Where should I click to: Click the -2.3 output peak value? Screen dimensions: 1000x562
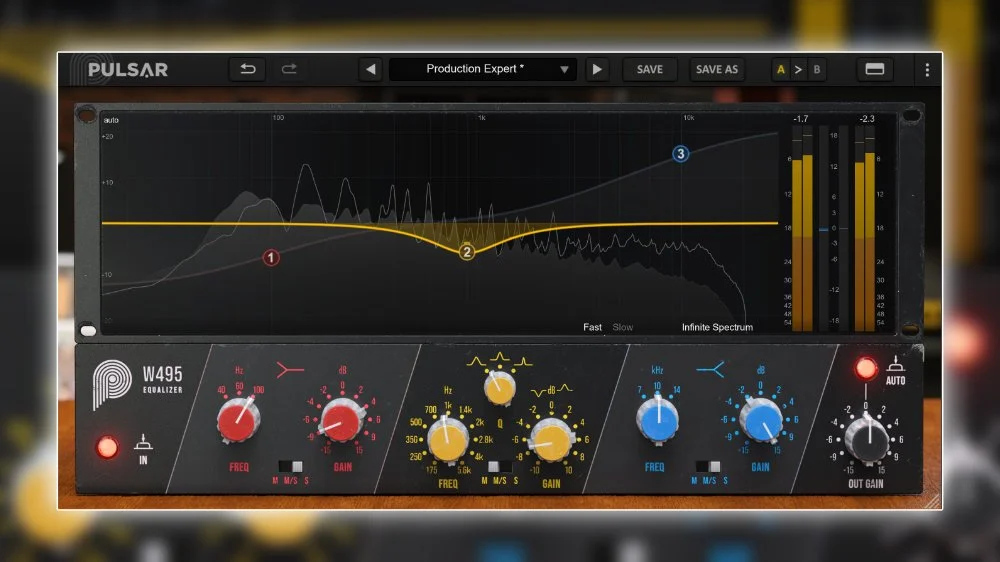867,119
